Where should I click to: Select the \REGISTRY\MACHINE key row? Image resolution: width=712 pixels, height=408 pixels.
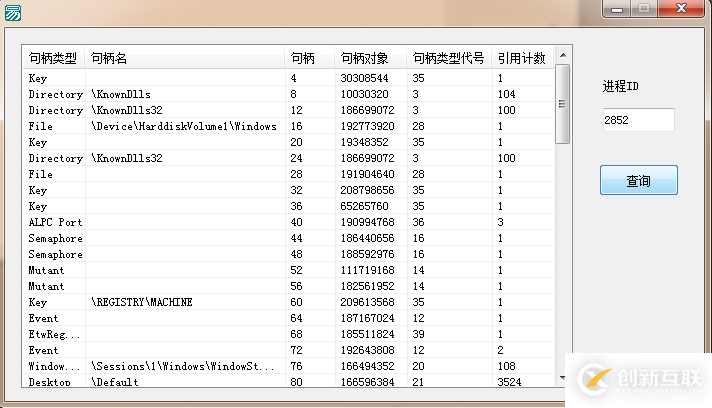click(x=288, y=302)
